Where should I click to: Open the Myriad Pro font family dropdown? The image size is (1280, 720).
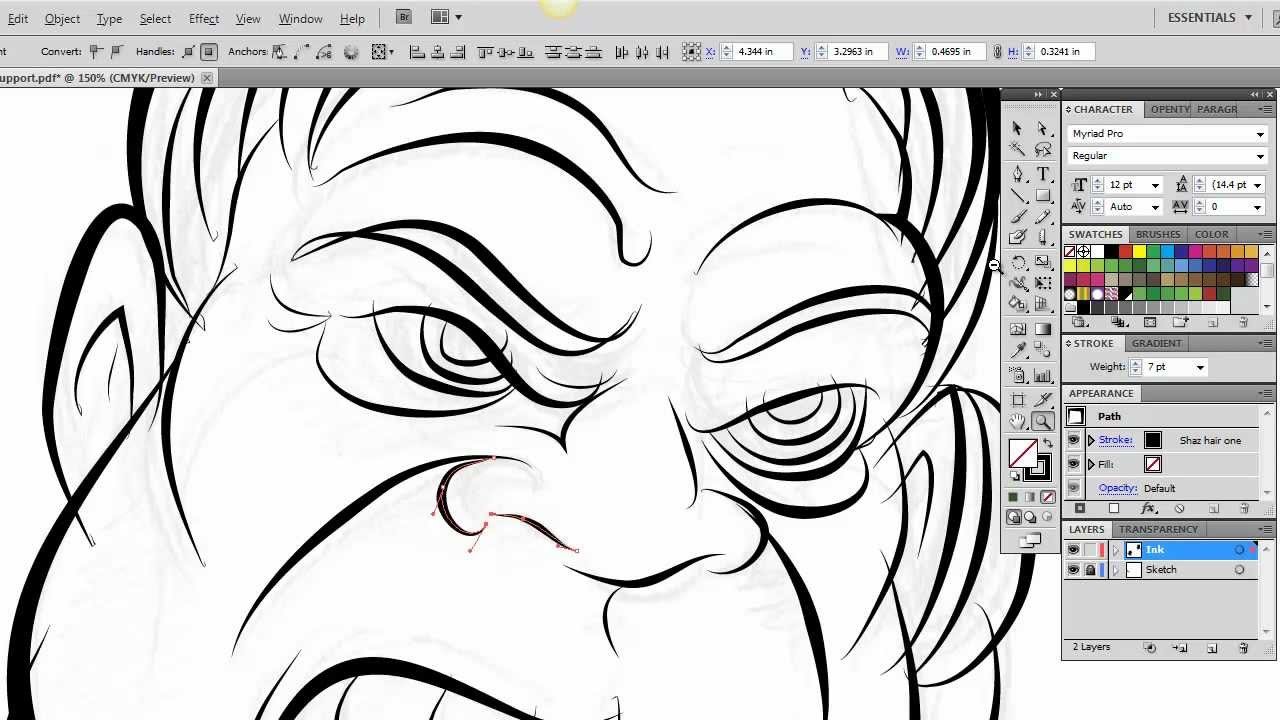pos(1260,134)
